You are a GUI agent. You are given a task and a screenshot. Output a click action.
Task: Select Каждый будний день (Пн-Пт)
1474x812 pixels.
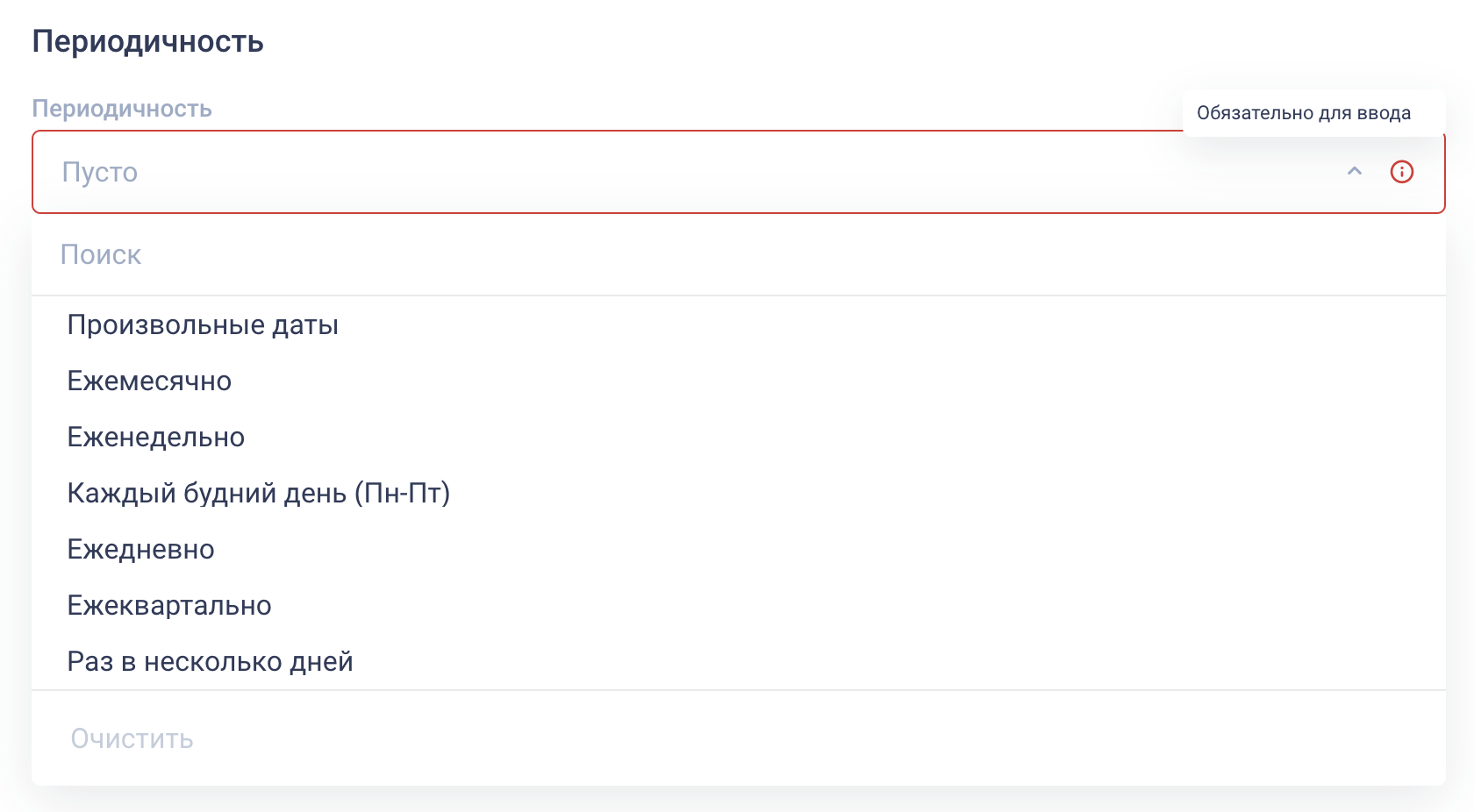point(259,494)
